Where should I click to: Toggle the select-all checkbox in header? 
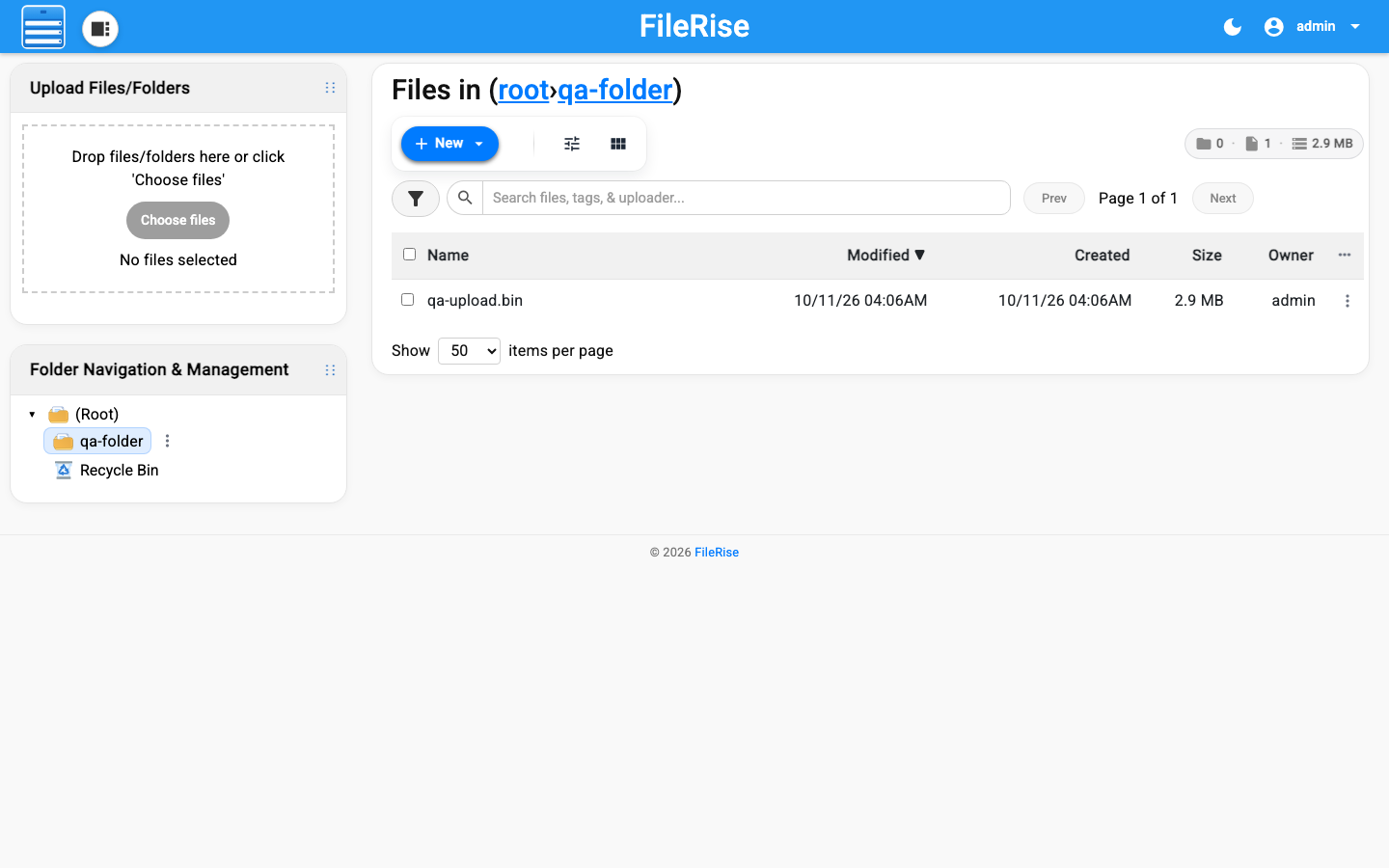click(x=409, y=255)
